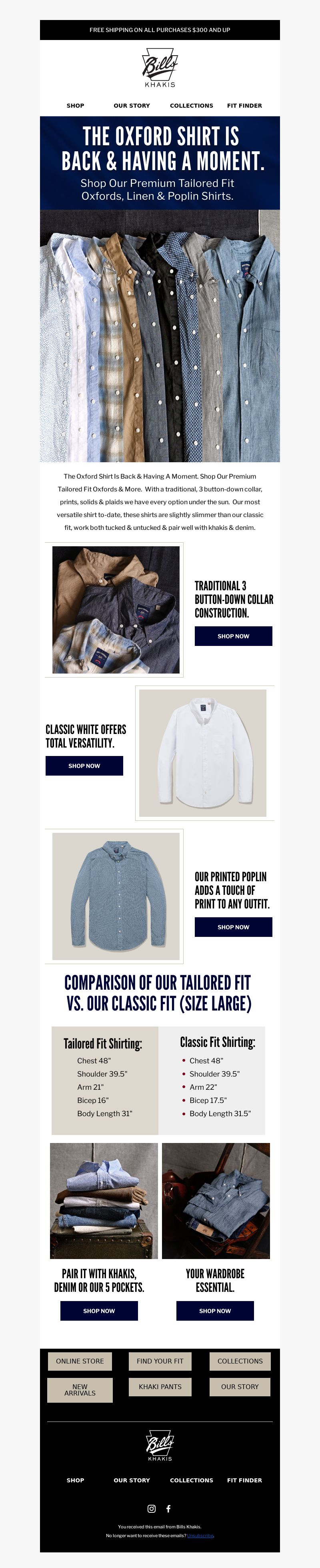Image resolution: width=320 pixels, height=1568 pixels.
Task: Click Shop Now under your wardrobe essential
Action: pos(215,1311)
